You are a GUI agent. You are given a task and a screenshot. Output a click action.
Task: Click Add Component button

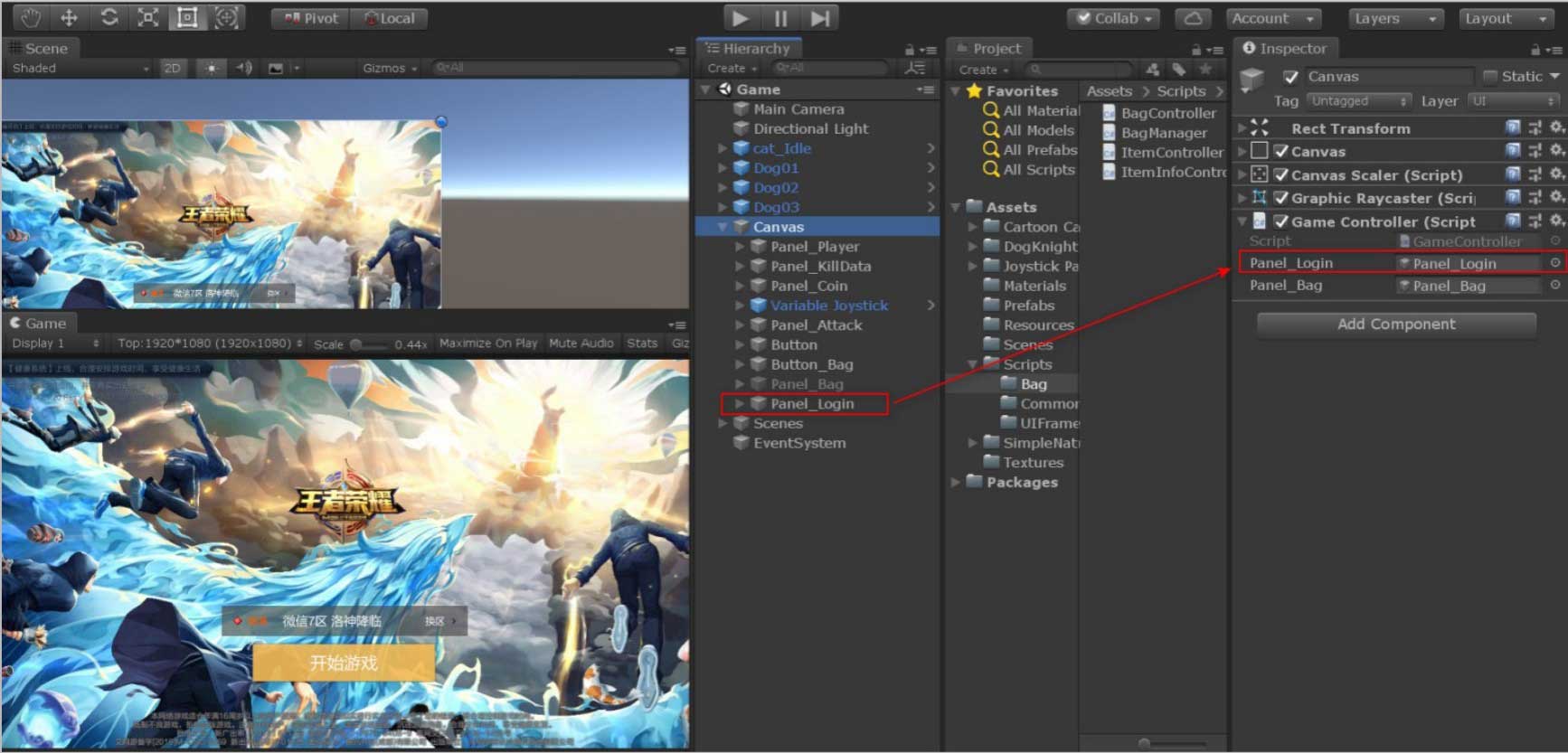(1396, 325)
